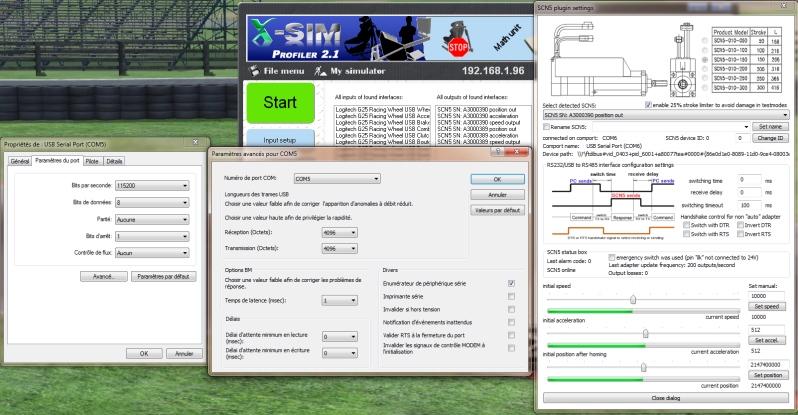798x415 pixels.
Task: Click the Set position button
Action: pos(768,375)
